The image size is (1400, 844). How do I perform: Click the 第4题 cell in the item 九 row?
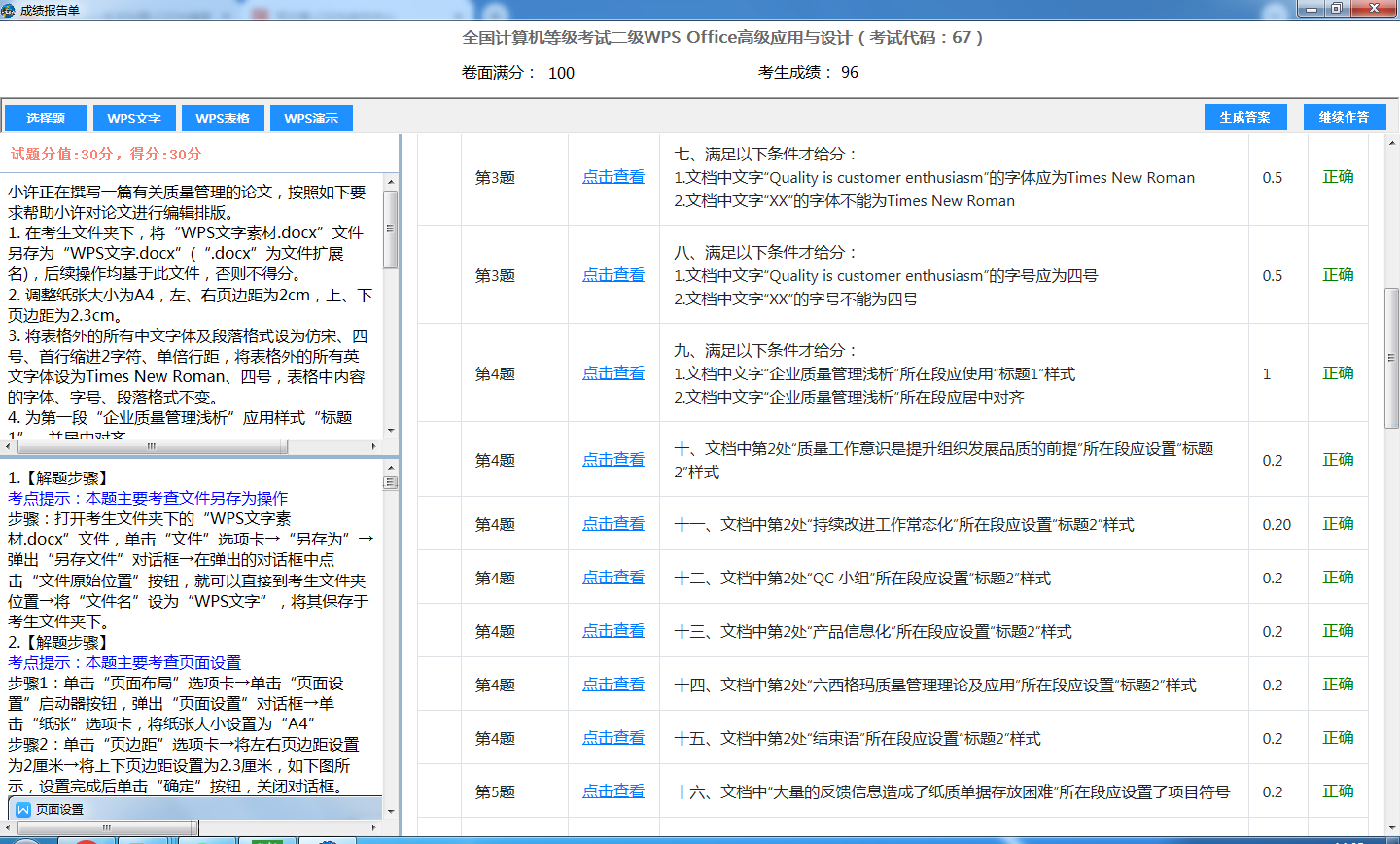click(x=495, y=373)
